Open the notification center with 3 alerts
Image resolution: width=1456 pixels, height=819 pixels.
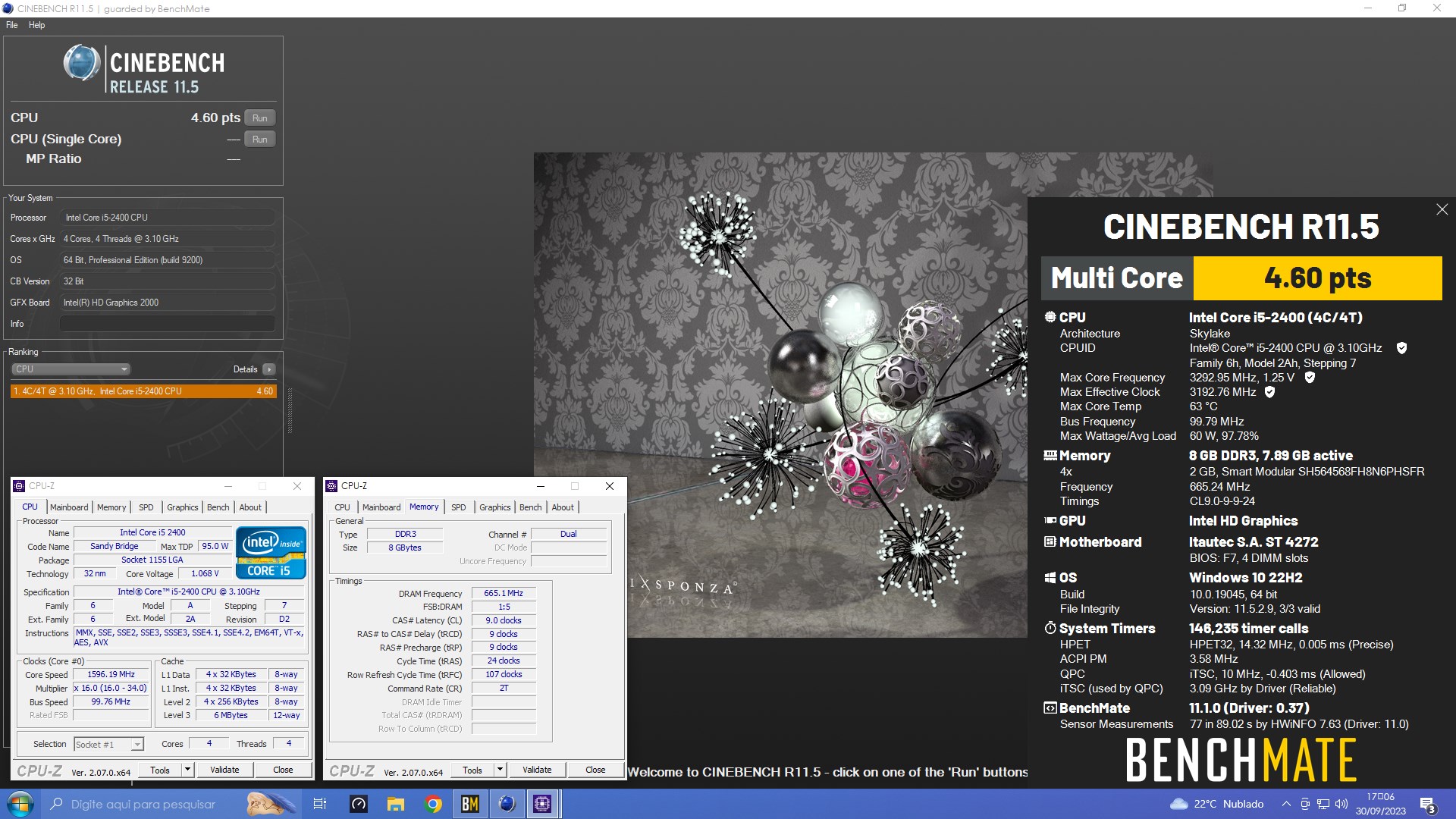(x=1428, y=804)
